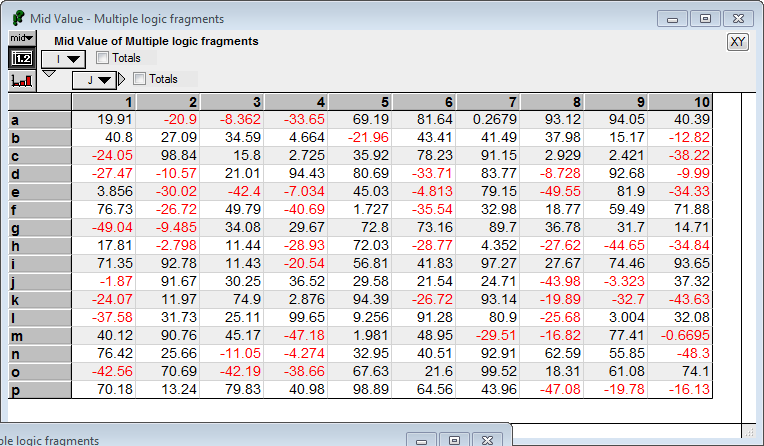Click cell value -0.6695
This screenshot has width=764, height=446.
[x=685, y=335]
